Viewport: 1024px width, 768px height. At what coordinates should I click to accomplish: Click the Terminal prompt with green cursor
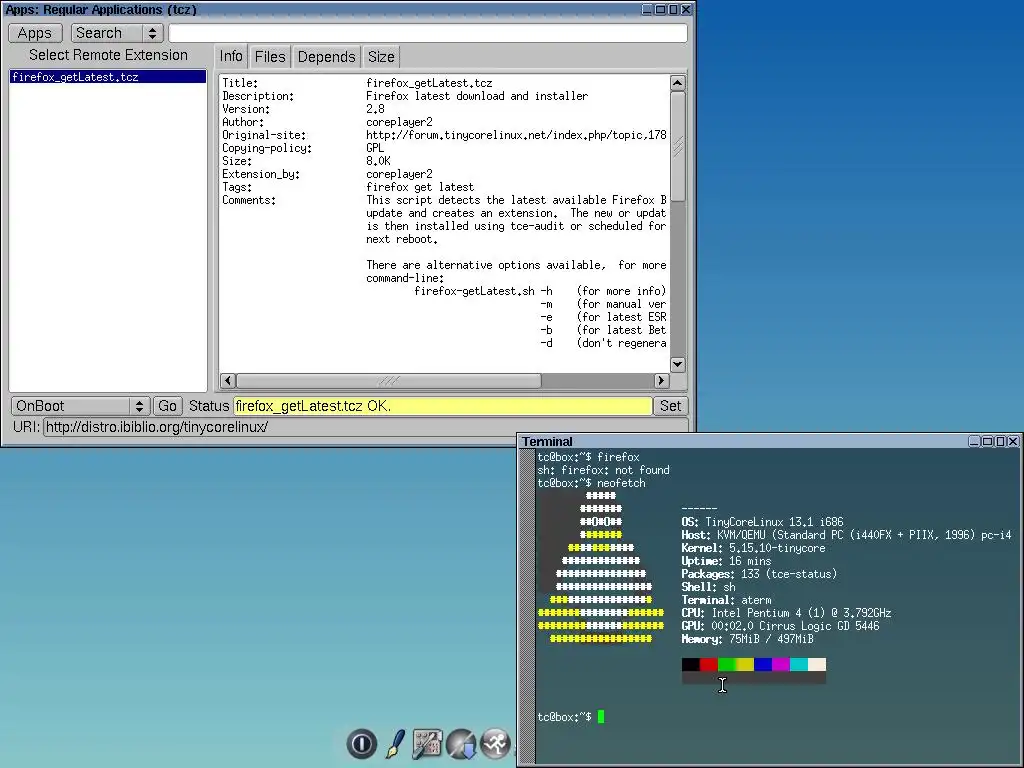coord(571,717)
